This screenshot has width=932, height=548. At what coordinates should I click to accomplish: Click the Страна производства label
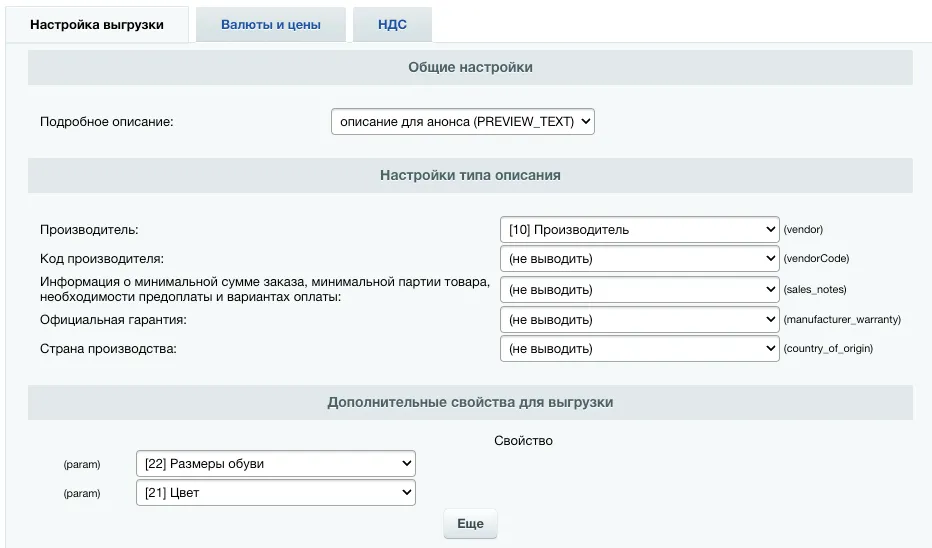pyautogui.click(x=108, y=349)
